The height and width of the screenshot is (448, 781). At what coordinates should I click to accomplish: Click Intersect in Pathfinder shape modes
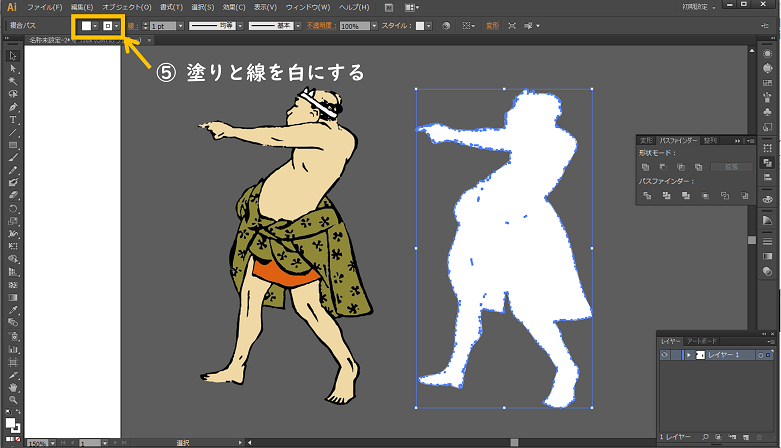pos(681,167)
